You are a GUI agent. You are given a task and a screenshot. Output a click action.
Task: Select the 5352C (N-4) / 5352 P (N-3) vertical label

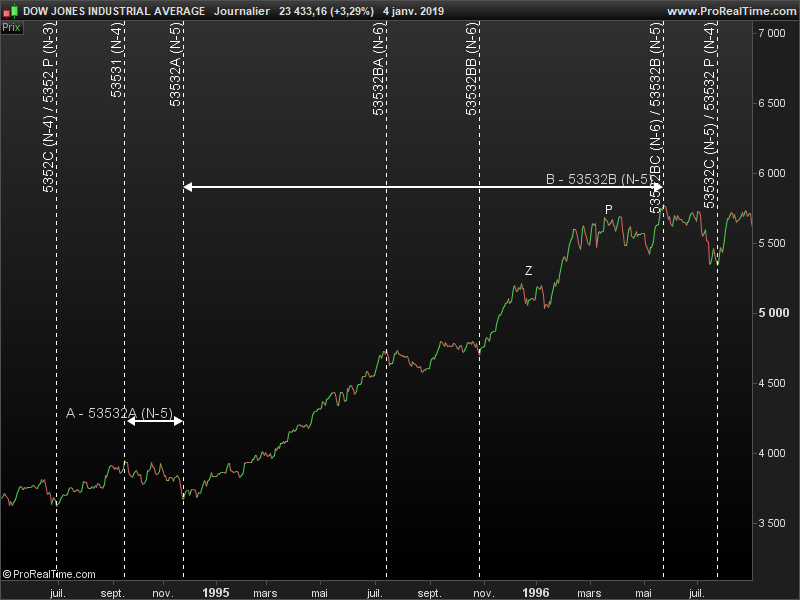(48, 107)
